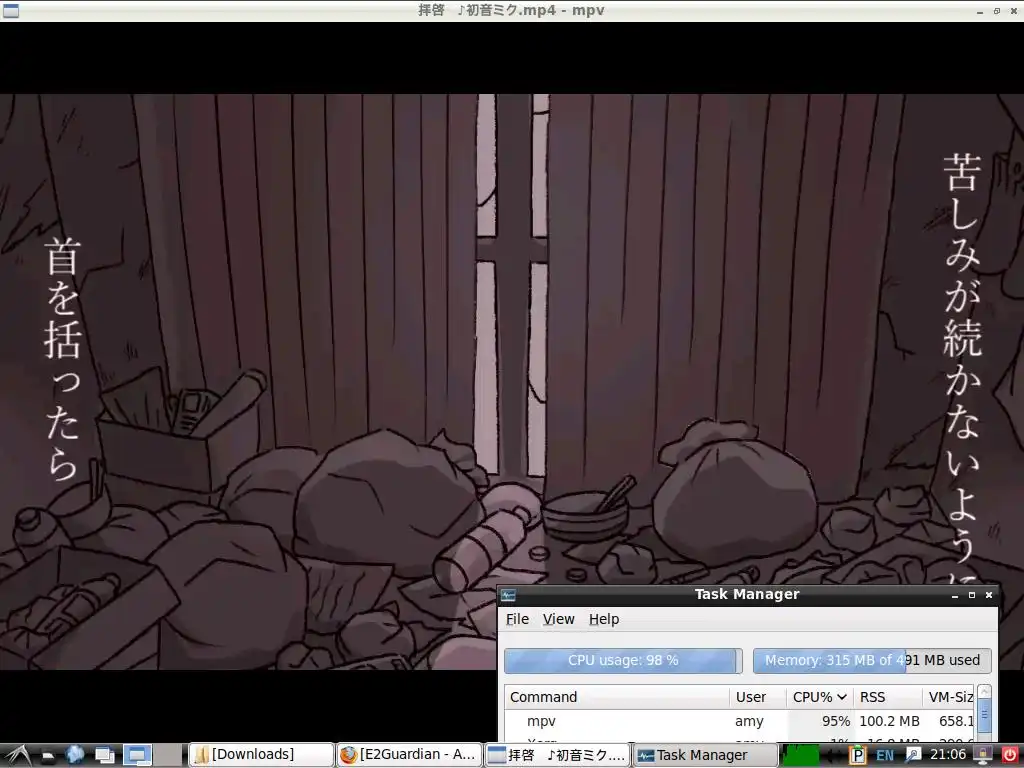This screenshot has width=1024, height=768.
Task: Click the red power logout icon
Action: (x=1010, y=756)
